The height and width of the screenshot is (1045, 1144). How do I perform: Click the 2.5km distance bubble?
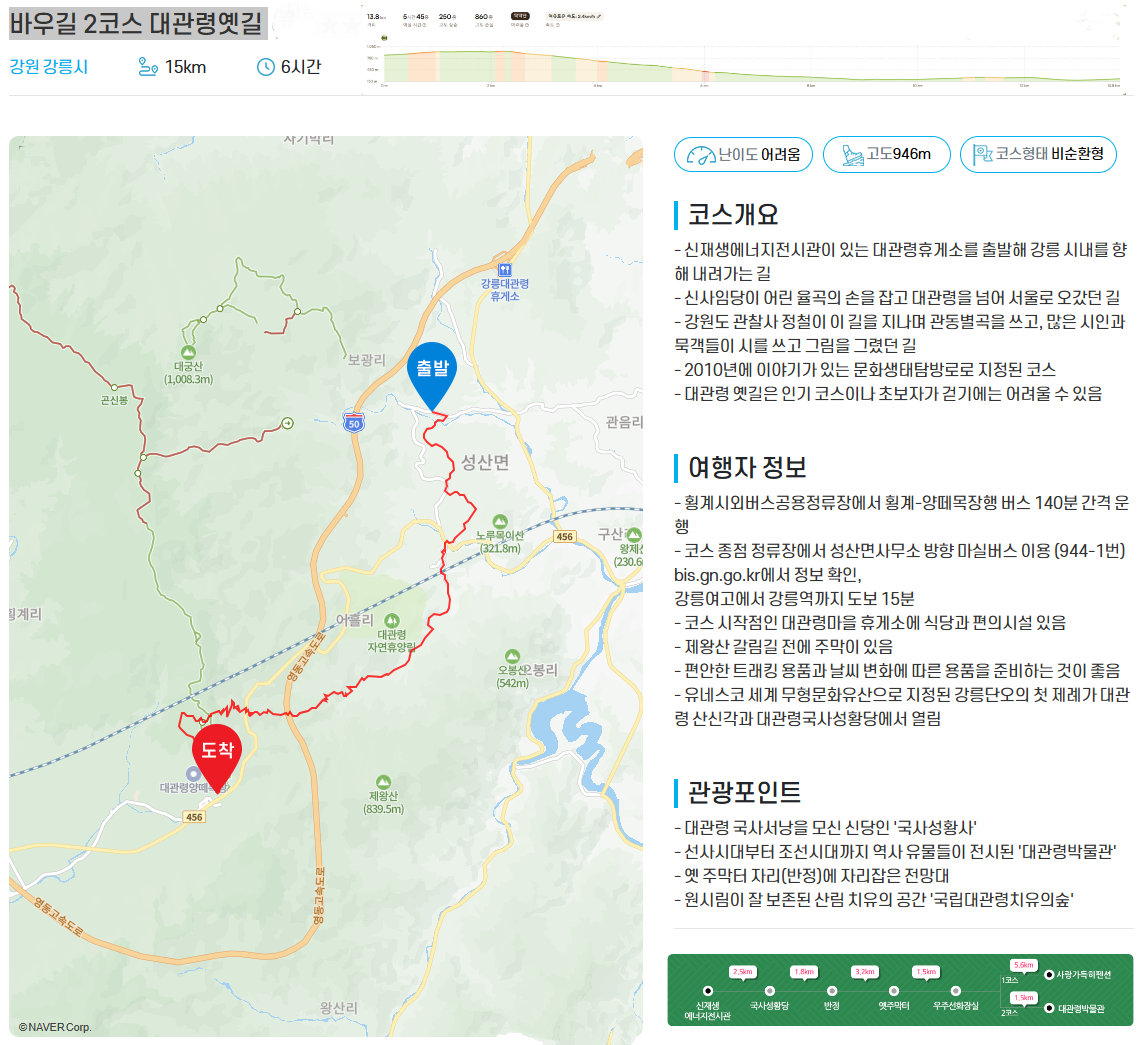click(743, 972)
